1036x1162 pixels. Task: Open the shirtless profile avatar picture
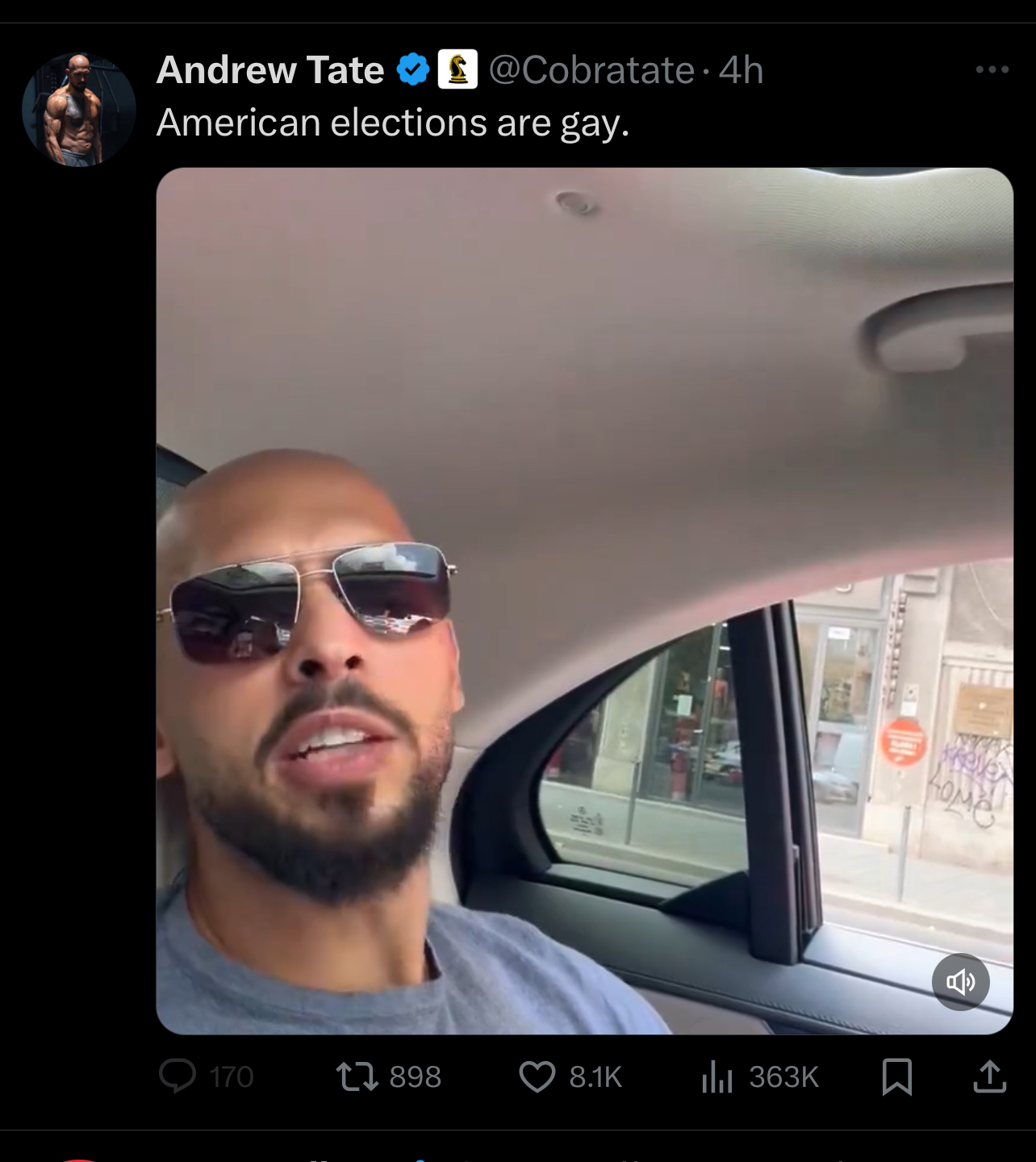(x=79, y=110)
